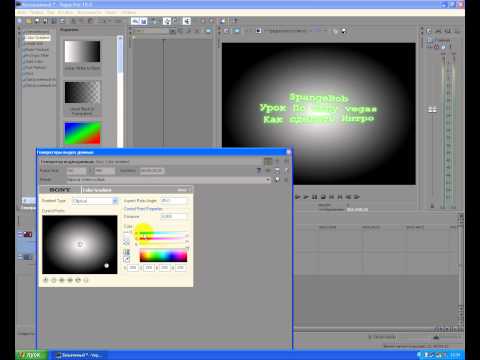Select Noise Texture in the generators list
The image size is (480, 360).
point(37,50)
